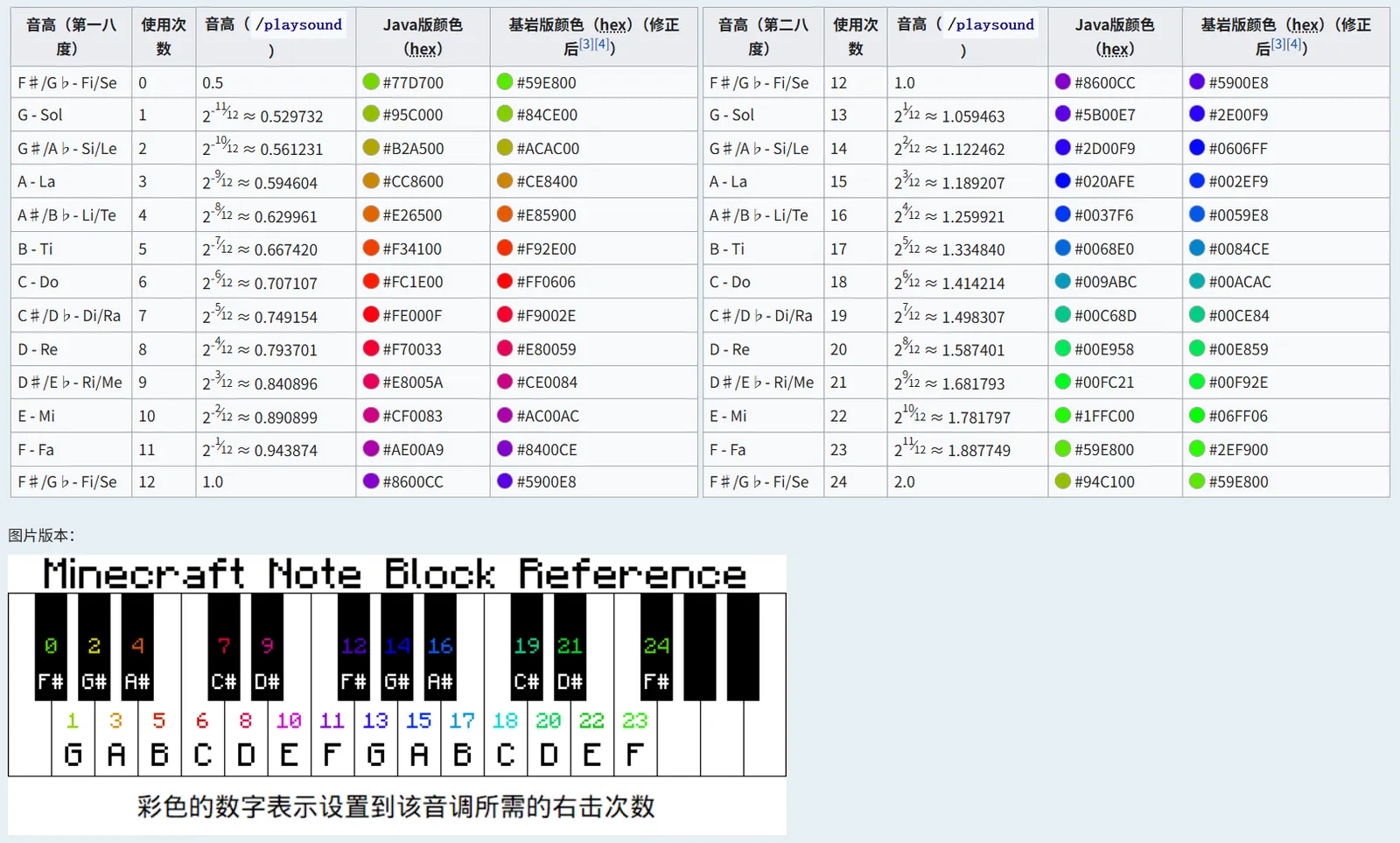Click the green swatch labeled #2EF900
Image resolution: width=1400 pixels, height=843 pixels.
pos(1197,449)
